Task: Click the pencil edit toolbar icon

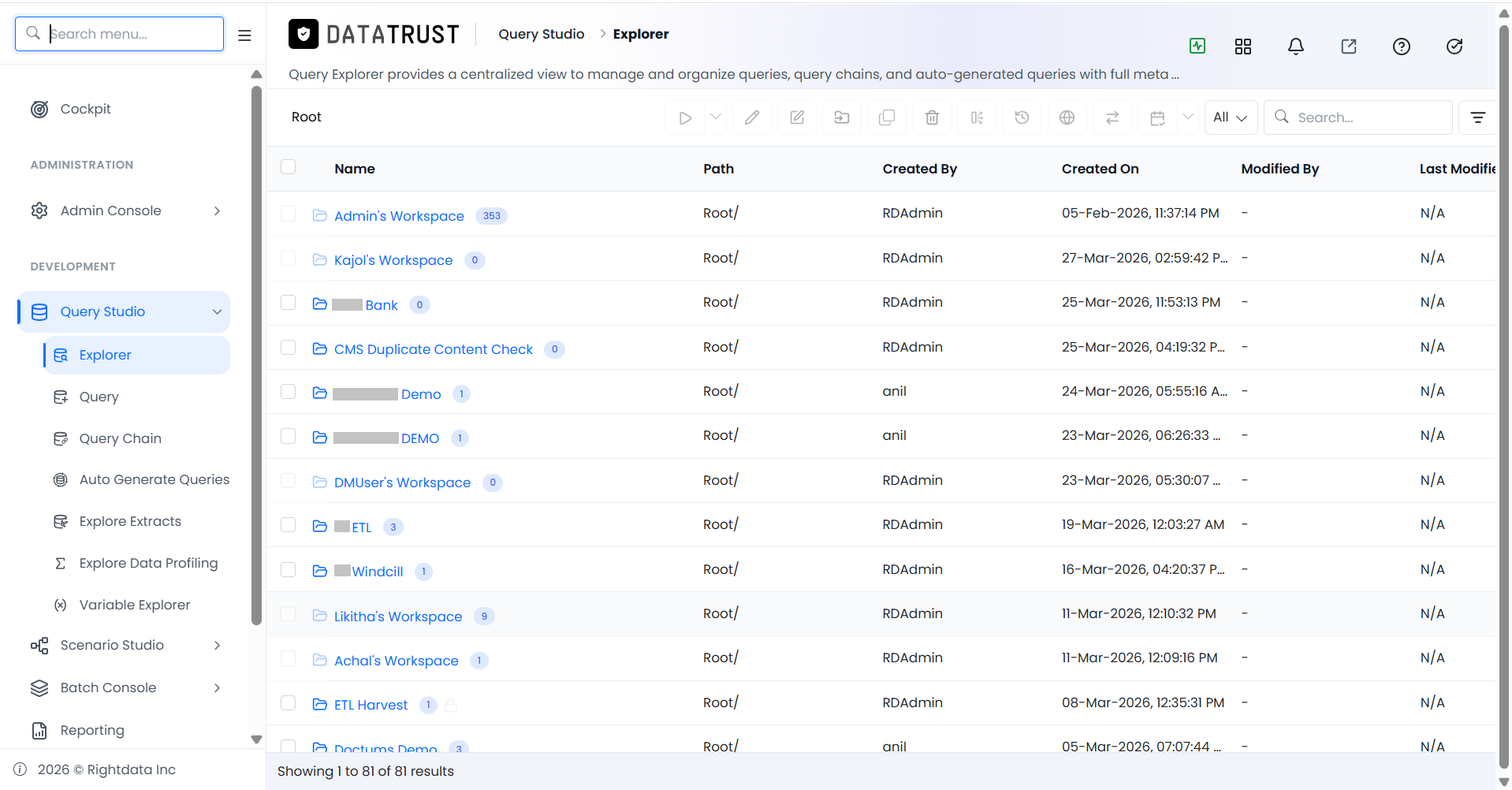Action: point(752,117)
